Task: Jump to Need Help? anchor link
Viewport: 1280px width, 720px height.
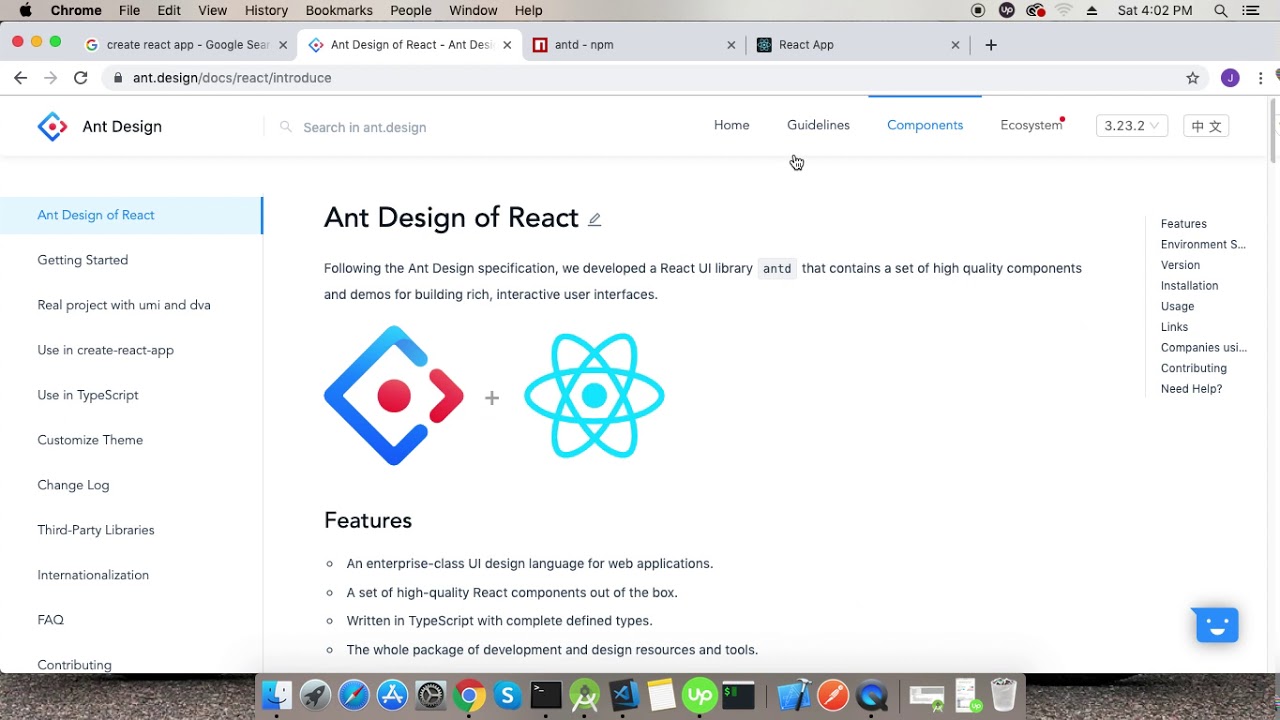Action: click(1191, 389)
